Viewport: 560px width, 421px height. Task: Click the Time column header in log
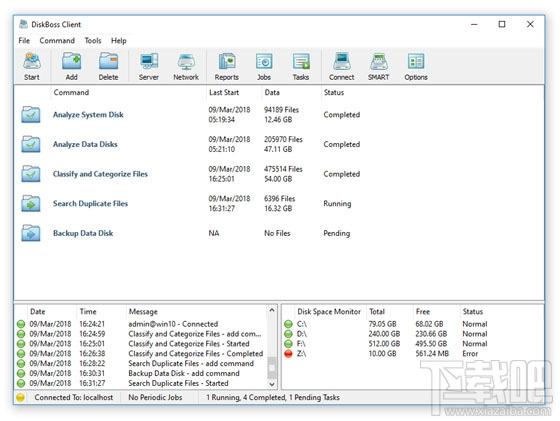tap(88, 312)
